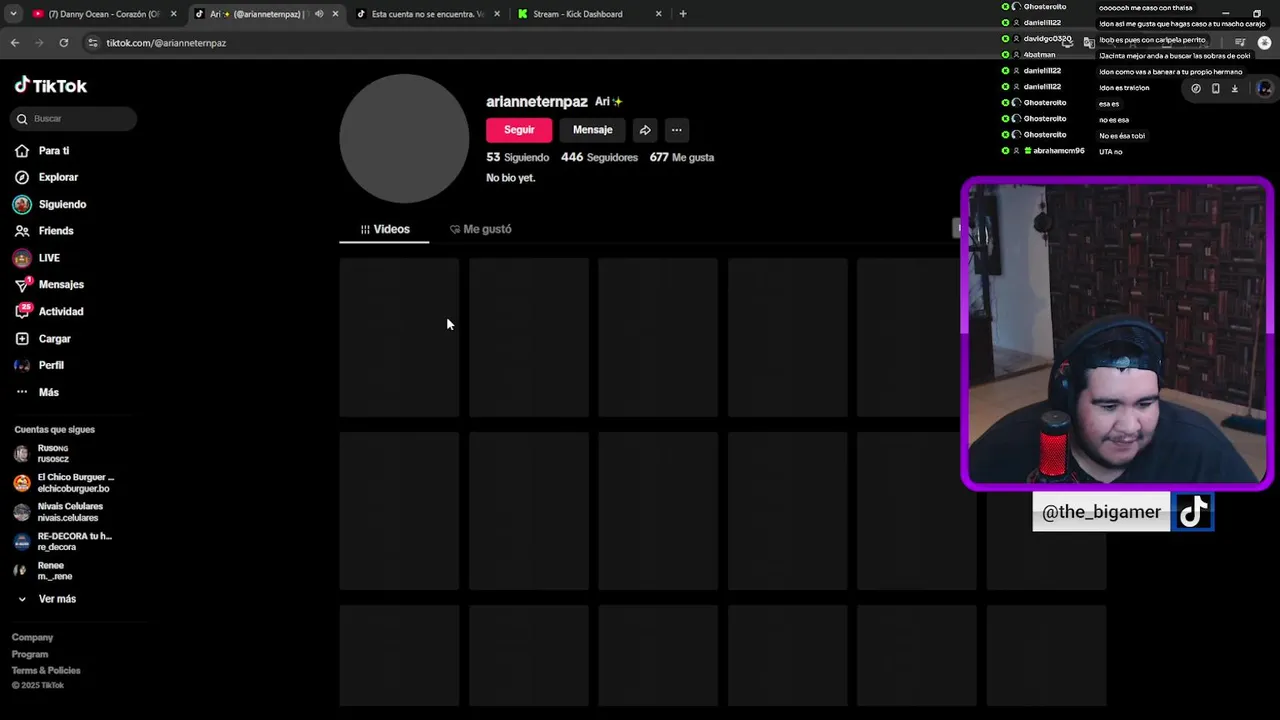Click the share profile arrow icon
Viewport: 1280px width, 720px height.
pos(645,130)
